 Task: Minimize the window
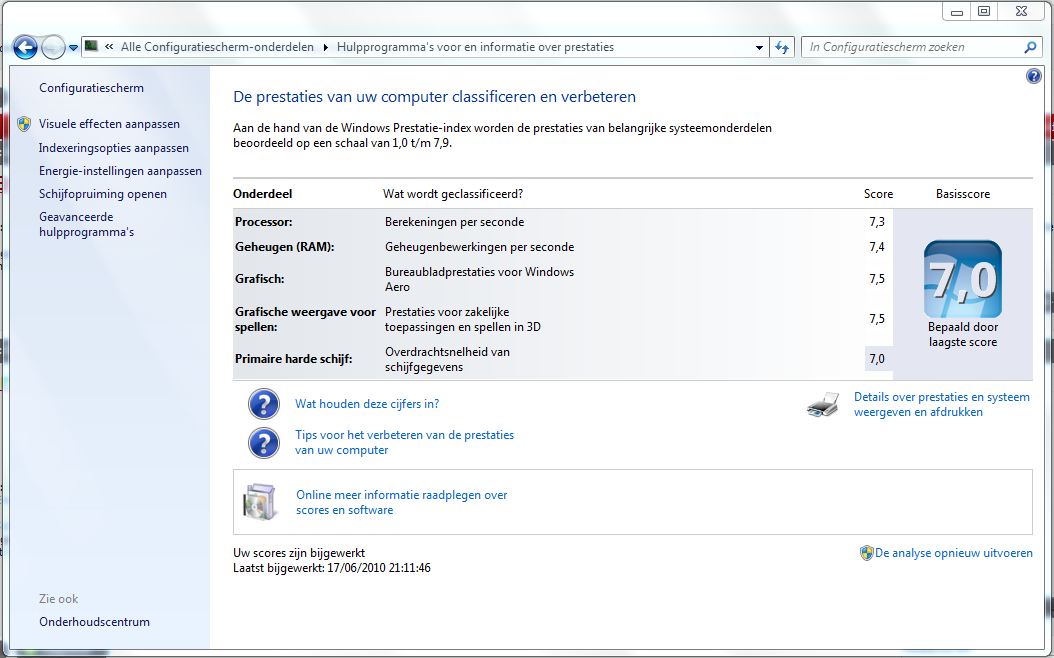click(x=957, y=11)
